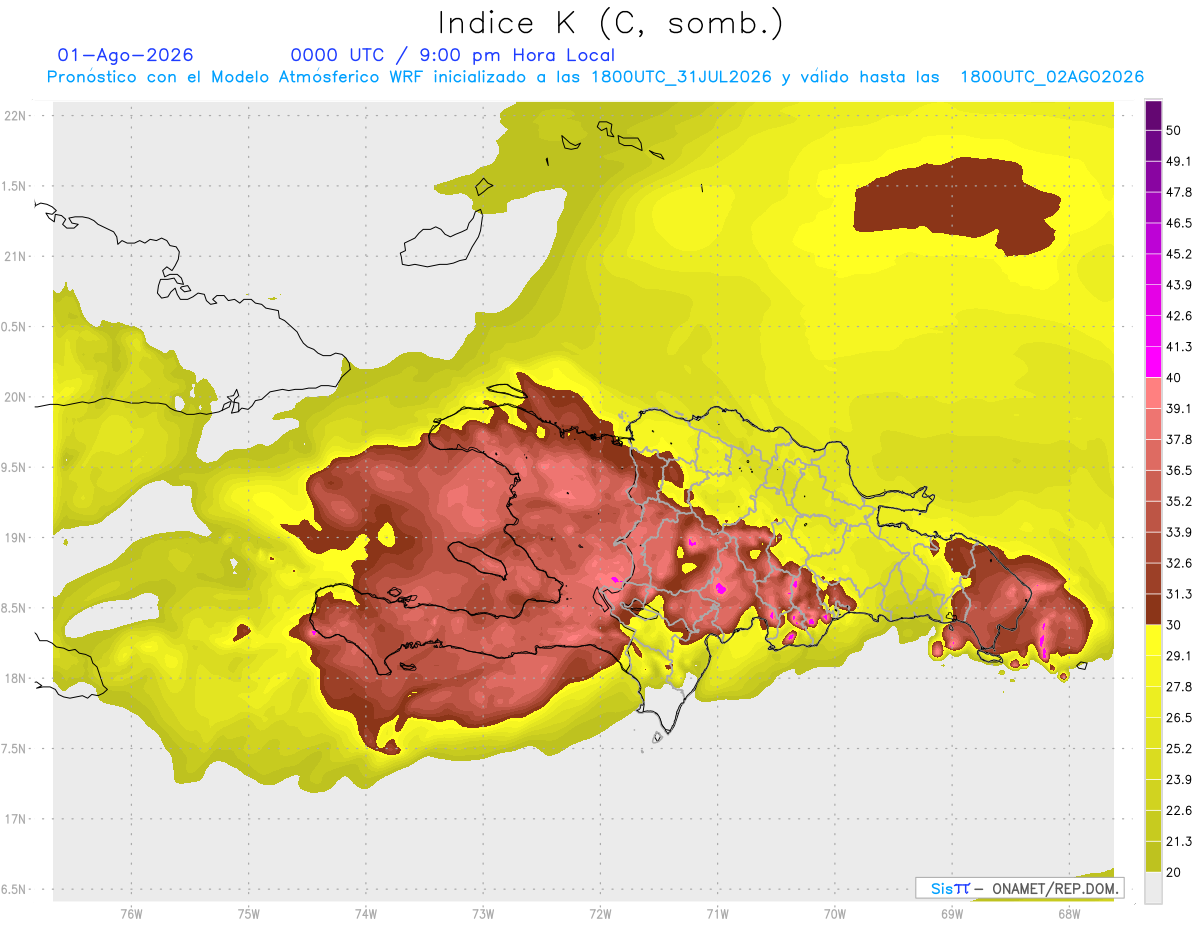Click colorbar value '42.6'

1178,316
